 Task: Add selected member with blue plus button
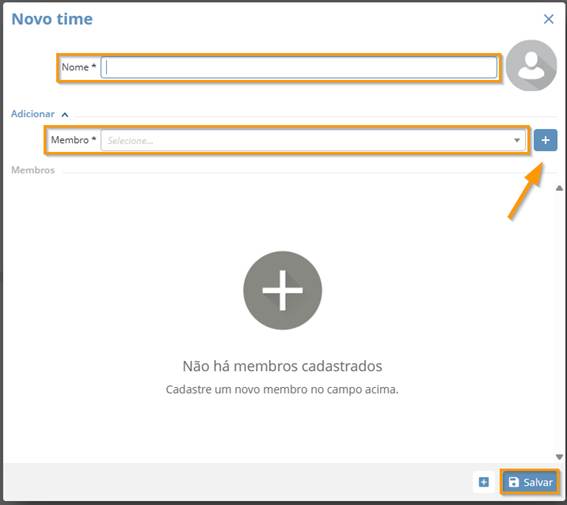pos(545,140)
